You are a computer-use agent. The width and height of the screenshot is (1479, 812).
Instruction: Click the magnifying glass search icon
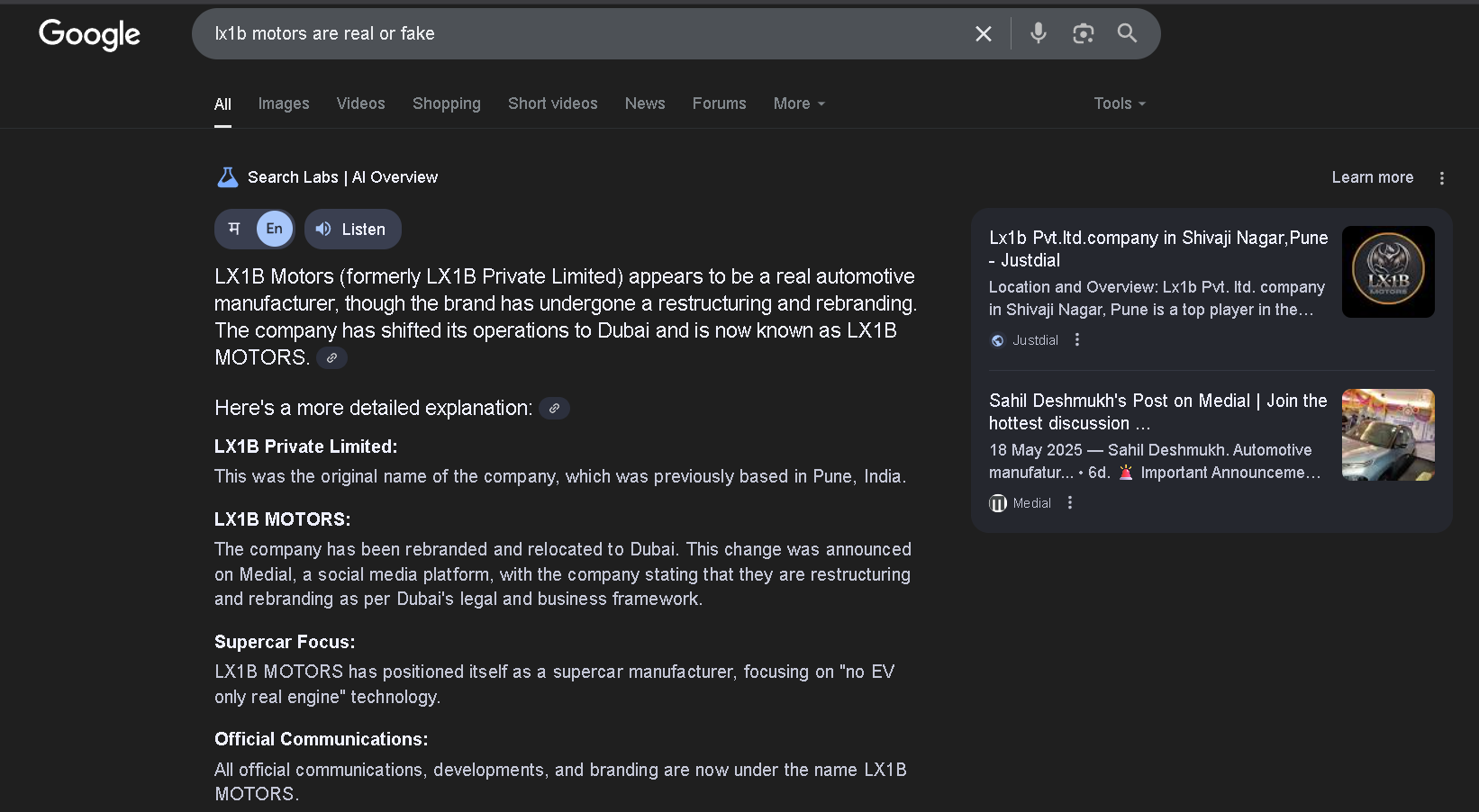[x=1127, y=33]
